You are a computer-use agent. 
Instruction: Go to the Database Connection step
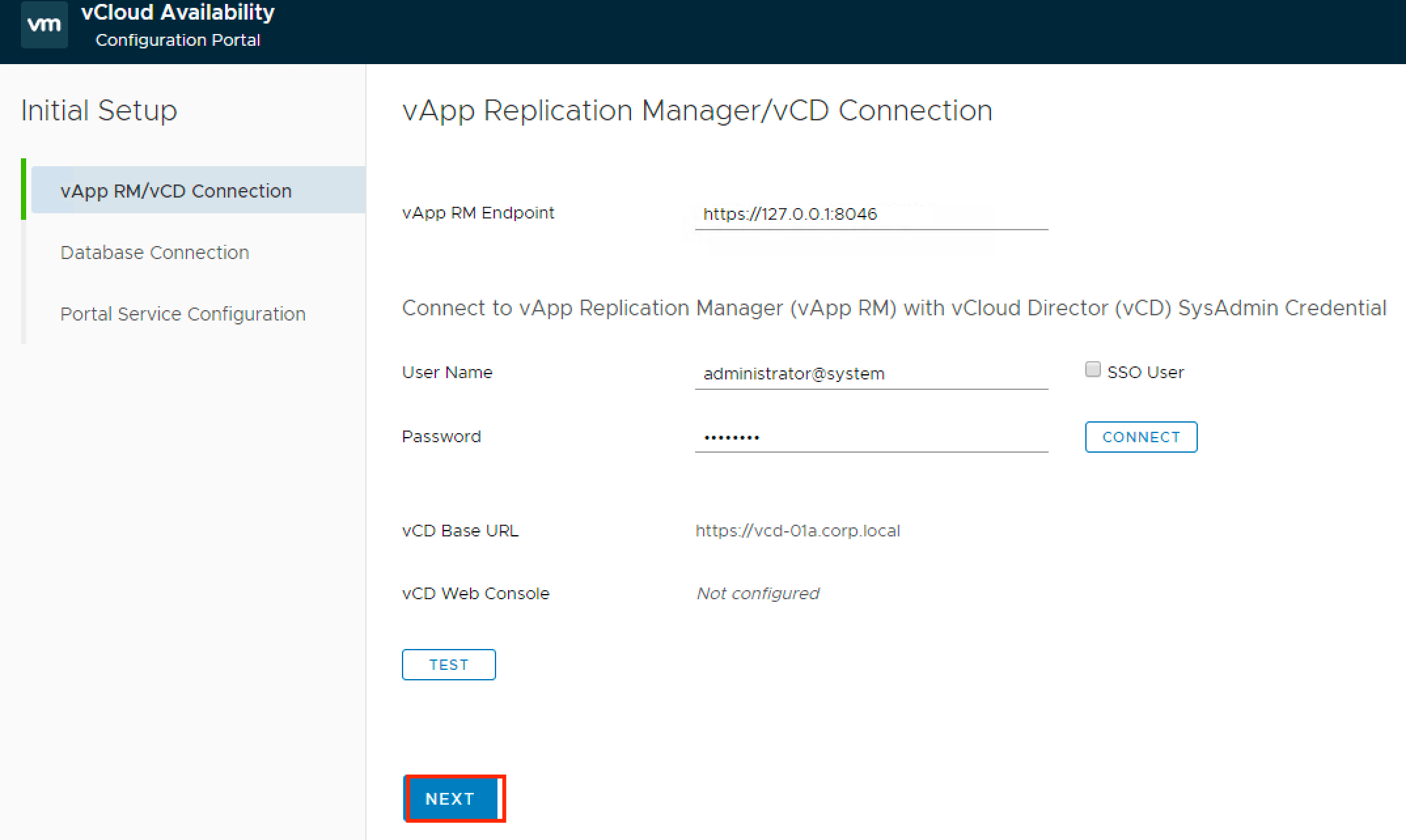(154, 253)
